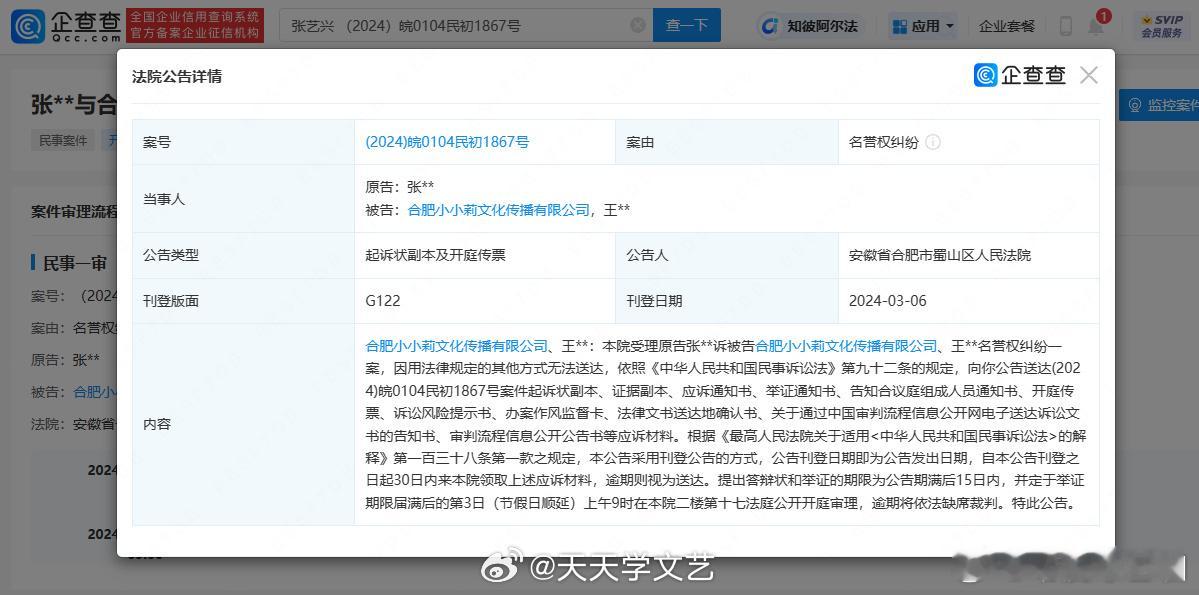The height and width of the screenshot is (595, 1199).
Task: Click the date 2024-03-06
Action: (888, 301)
